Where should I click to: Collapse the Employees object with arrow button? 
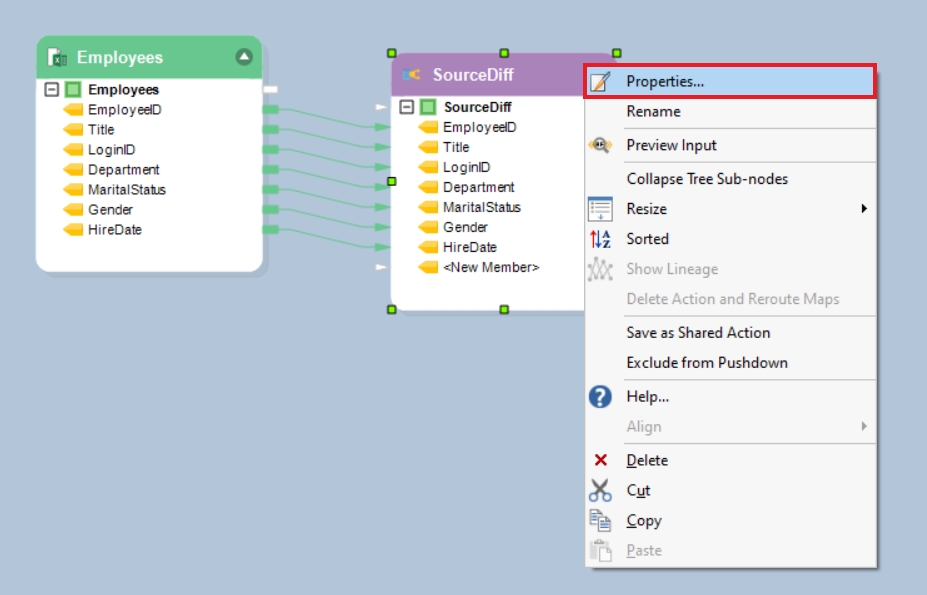click(244, 57)
